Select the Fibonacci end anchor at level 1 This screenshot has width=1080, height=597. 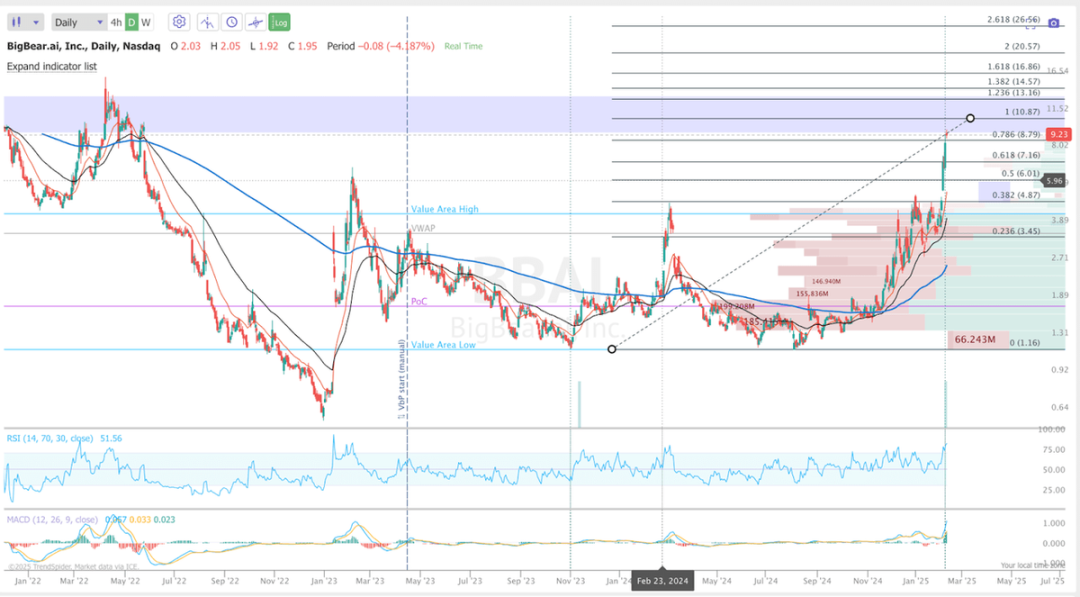[970, 118]
